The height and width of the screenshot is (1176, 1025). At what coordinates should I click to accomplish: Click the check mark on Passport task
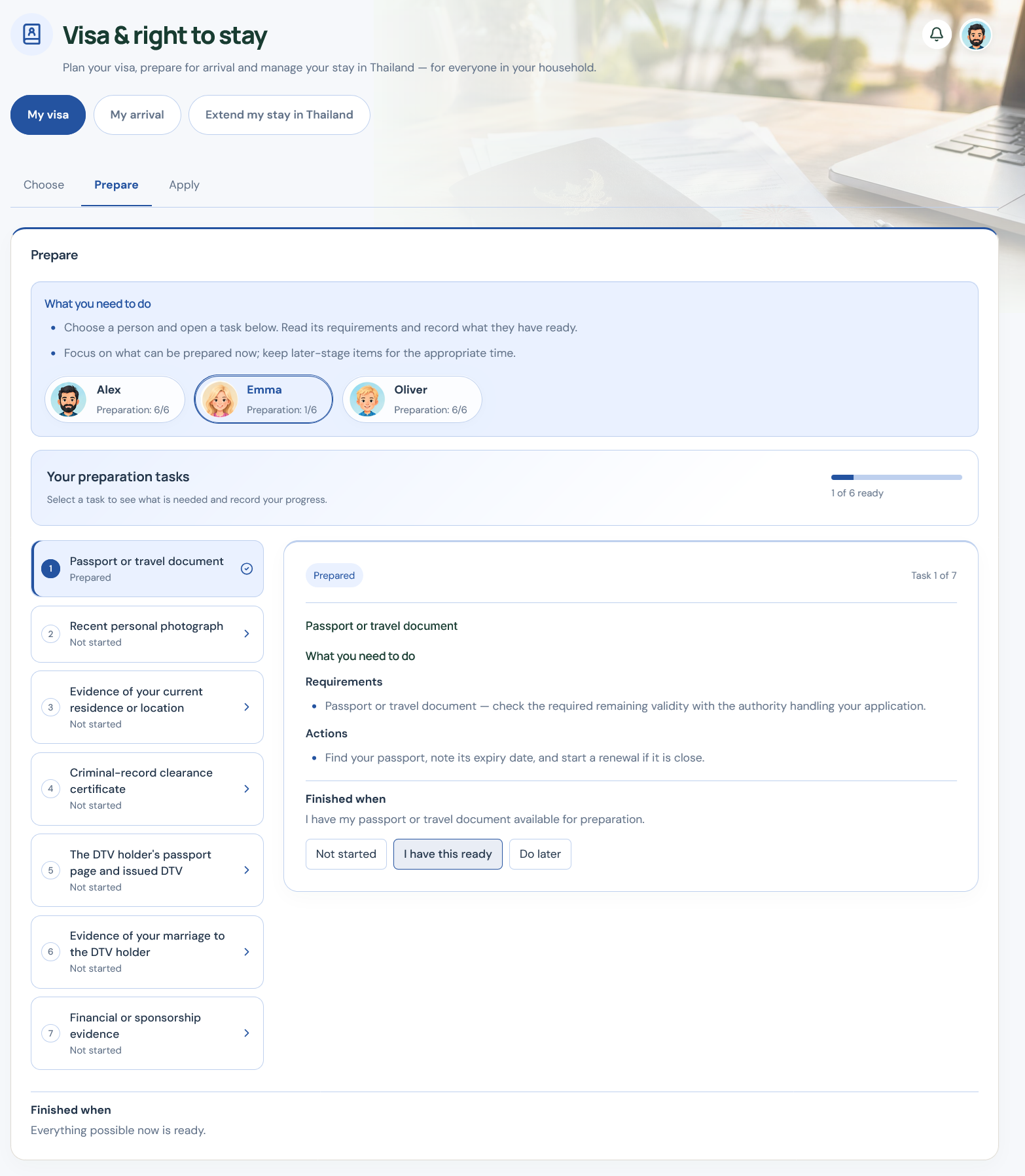click(247, 568)
